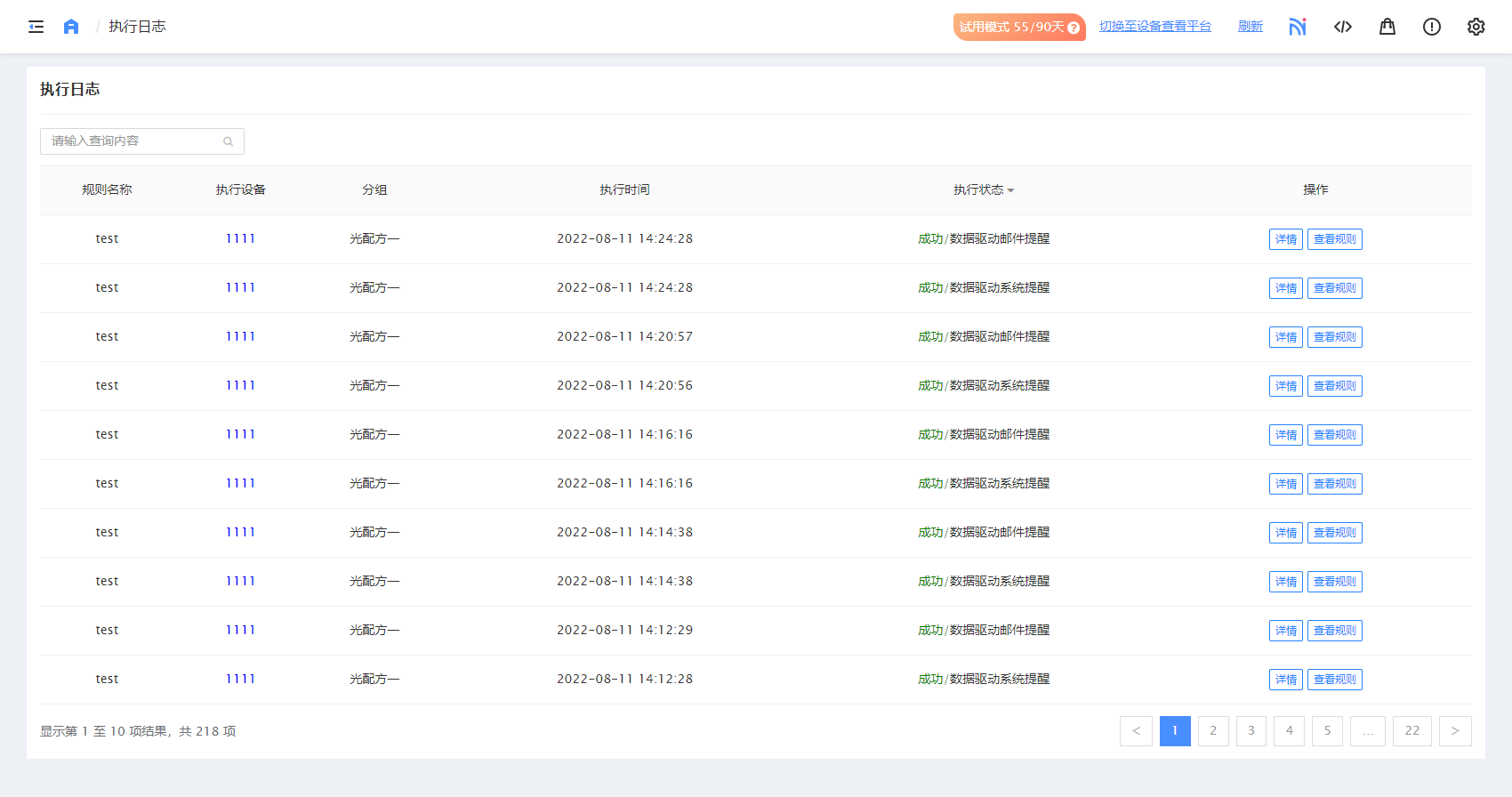
Task: Open the shopping bag icon
Action: (1387, 27)
